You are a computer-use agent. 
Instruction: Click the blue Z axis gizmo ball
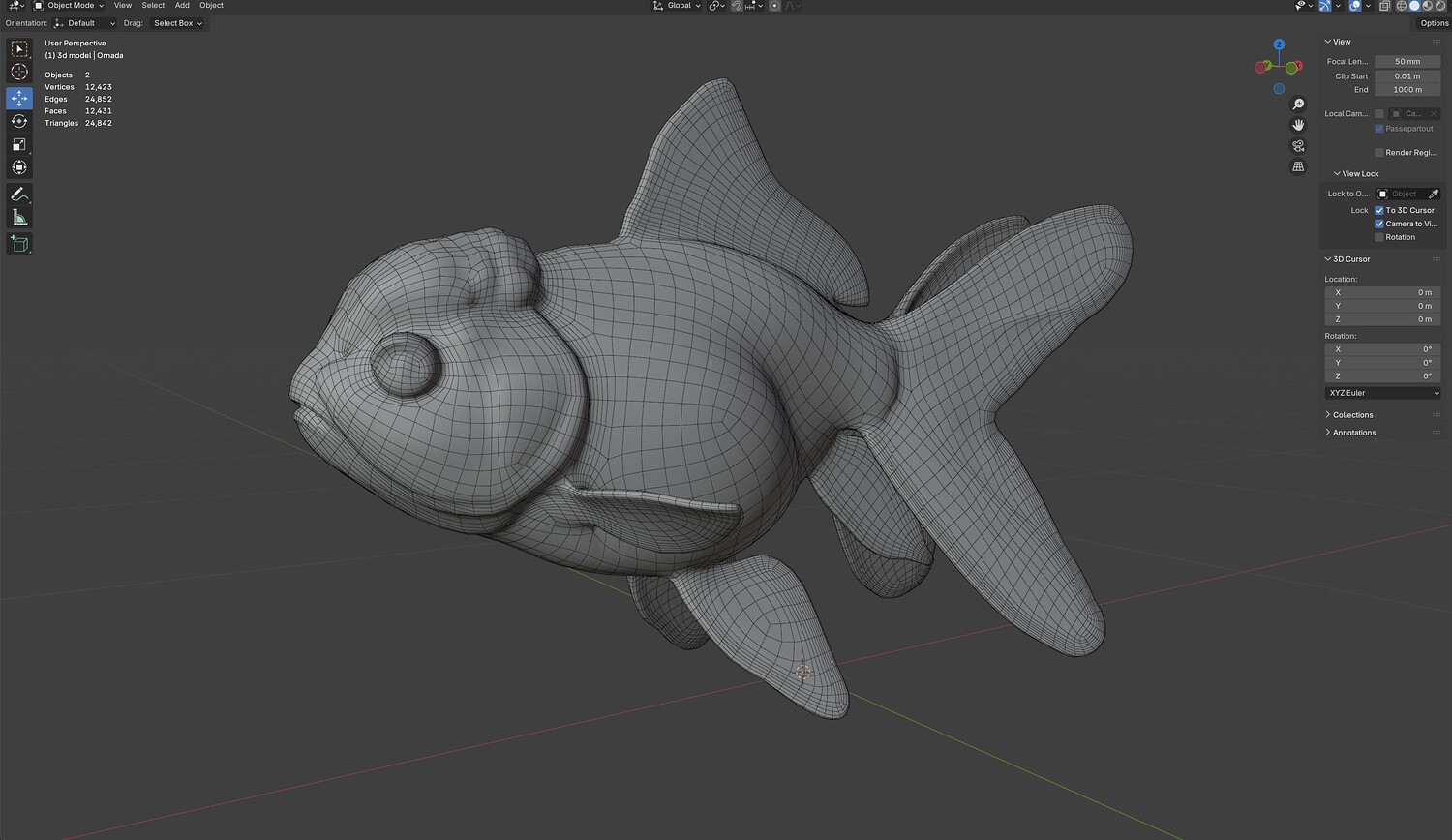click(1279, 45)
